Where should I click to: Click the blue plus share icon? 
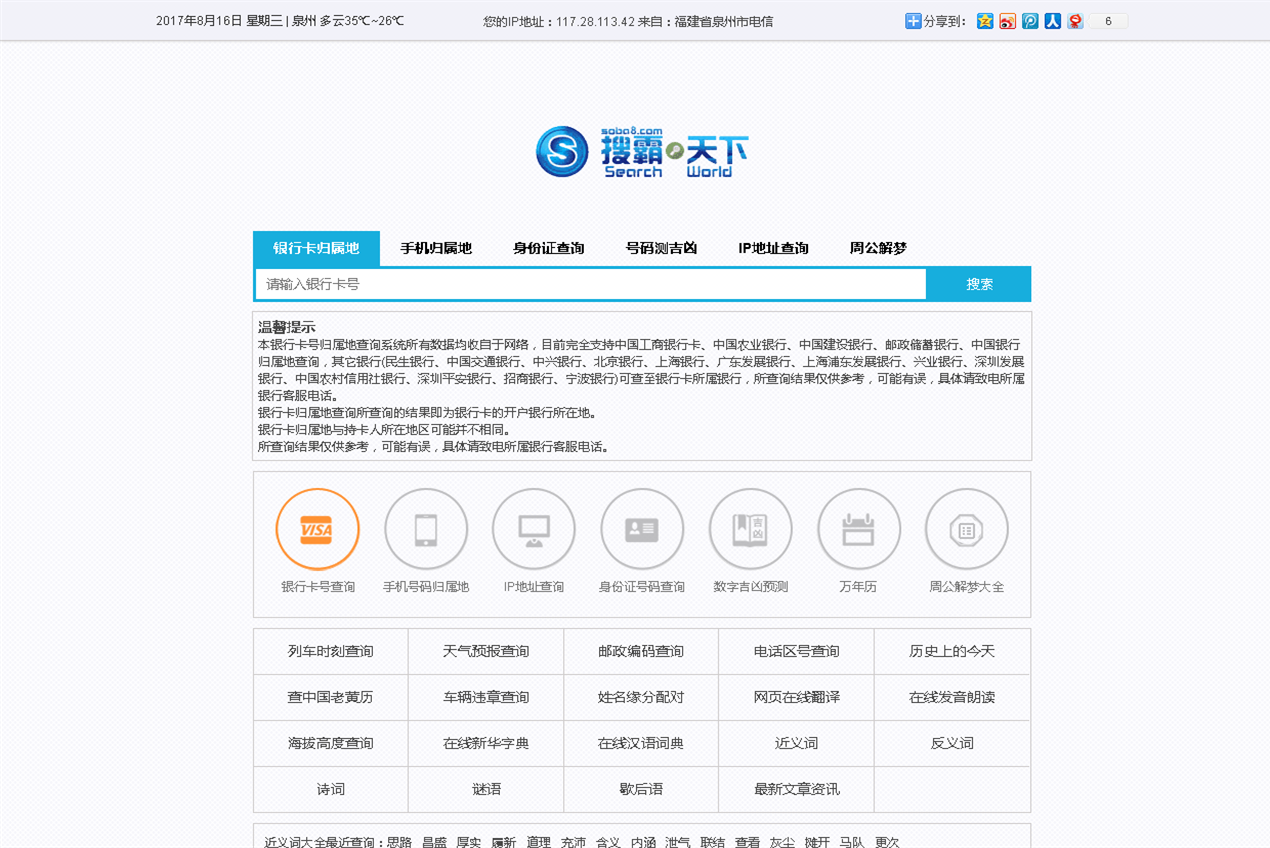click(x=913, y=21)
